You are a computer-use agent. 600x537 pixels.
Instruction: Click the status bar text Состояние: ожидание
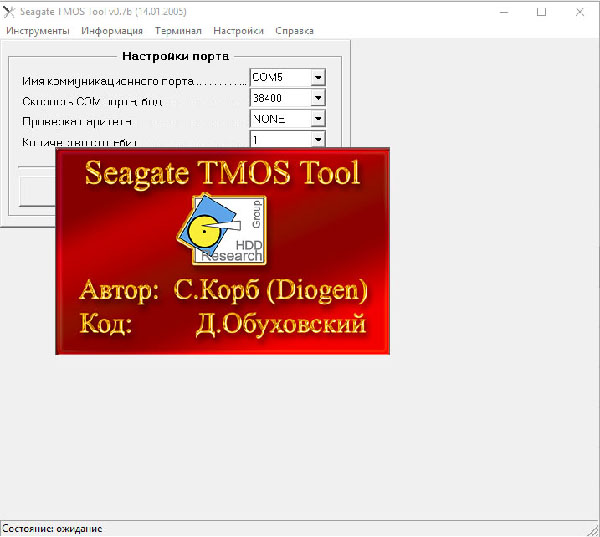pyautogui.click(x=52, y=529)
